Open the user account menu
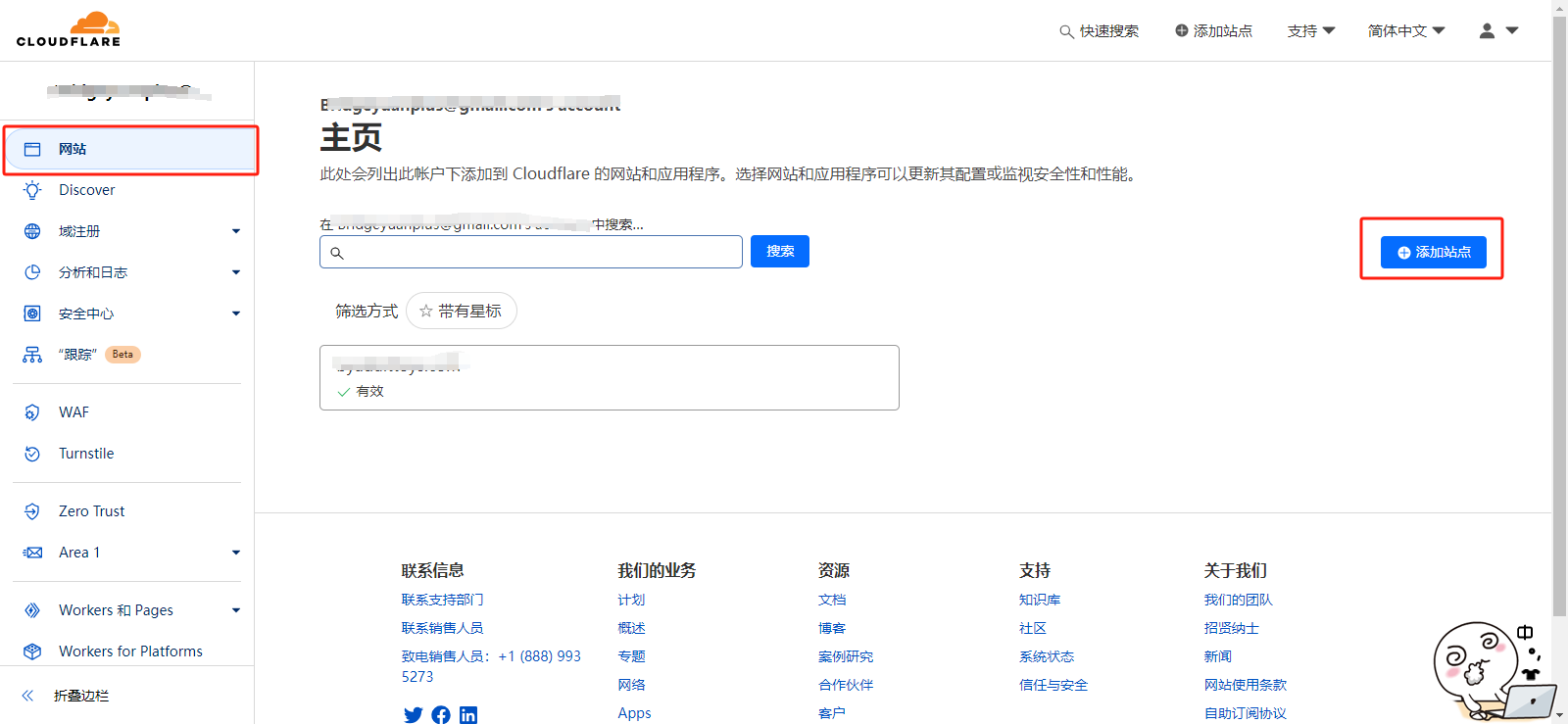Image resolution: width=1568 pixels, height=724 pixels. 1498,31
